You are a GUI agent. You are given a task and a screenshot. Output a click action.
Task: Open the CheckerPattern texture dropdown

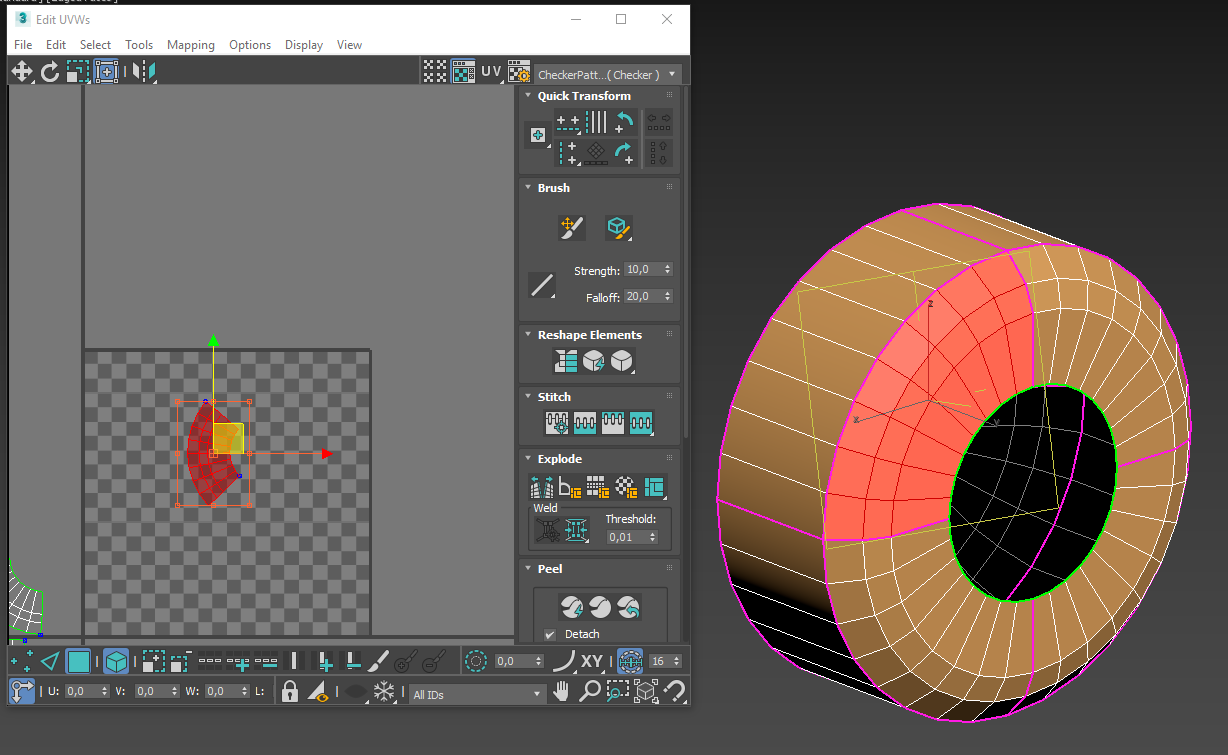coord(608,74)
